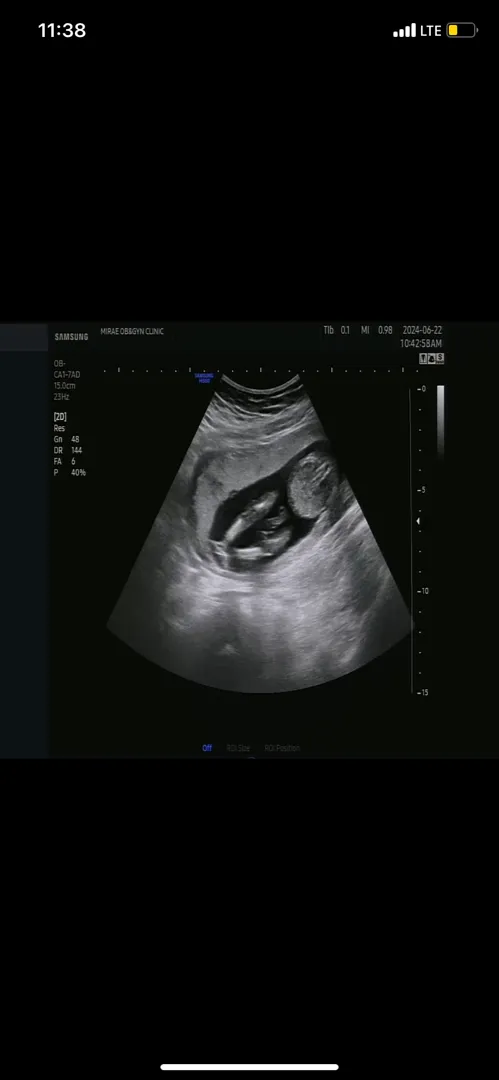Tap the MIRAE OB&GYN CLINIC text
499x1080 pixels.
(x=132, y=331)
